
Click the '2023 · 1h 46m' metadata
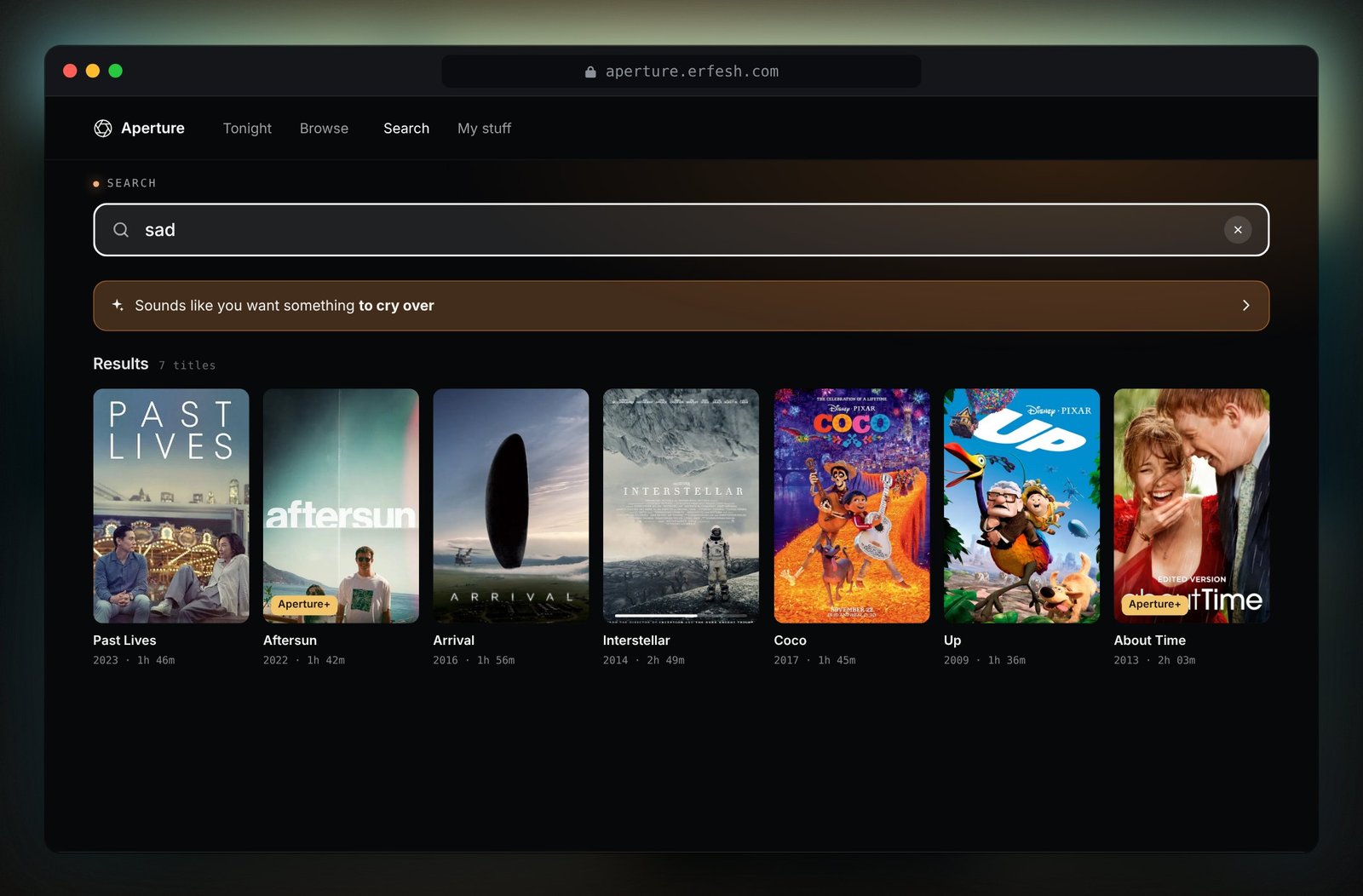coord(134,660)
